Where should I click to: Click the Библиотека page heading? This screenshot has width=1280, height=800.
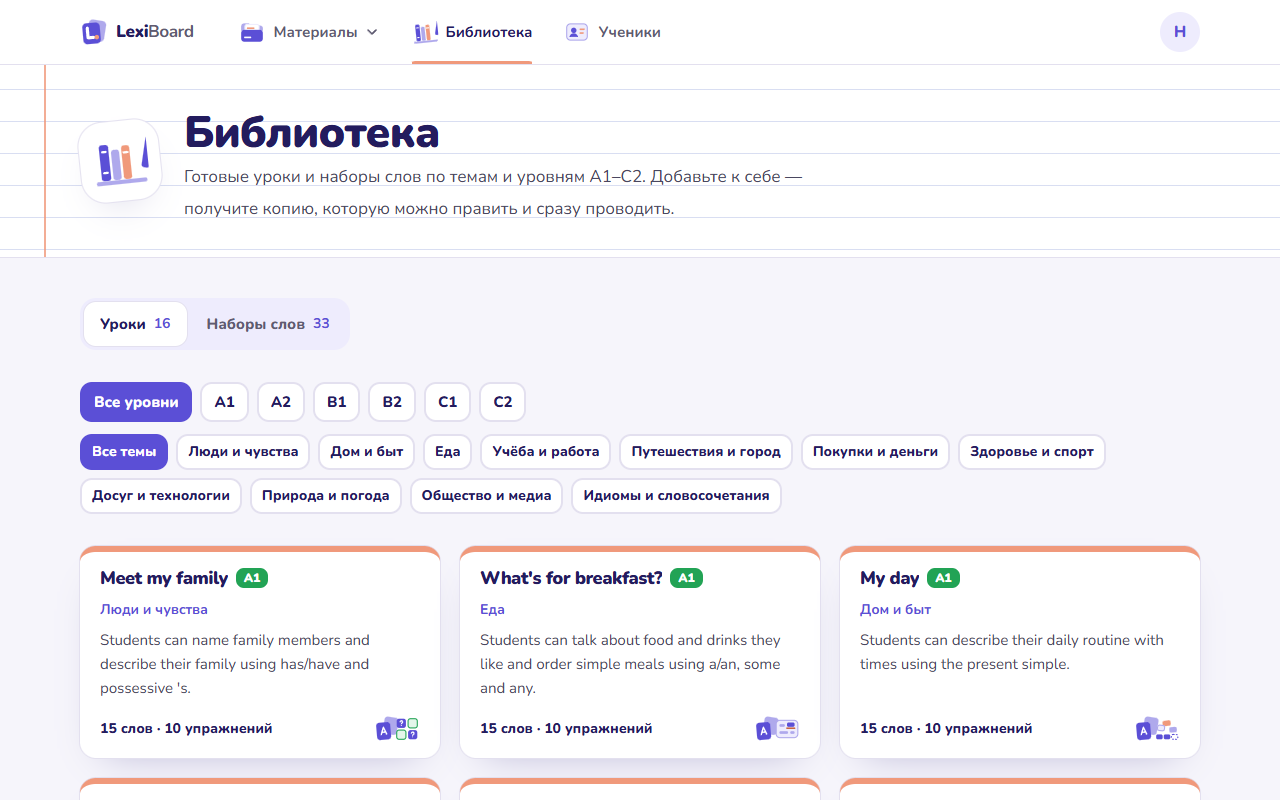(312, 132)
